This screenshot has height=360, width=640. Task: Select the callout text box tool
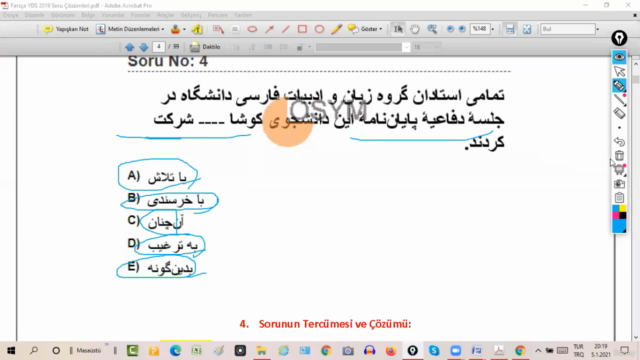click(218, 29)
